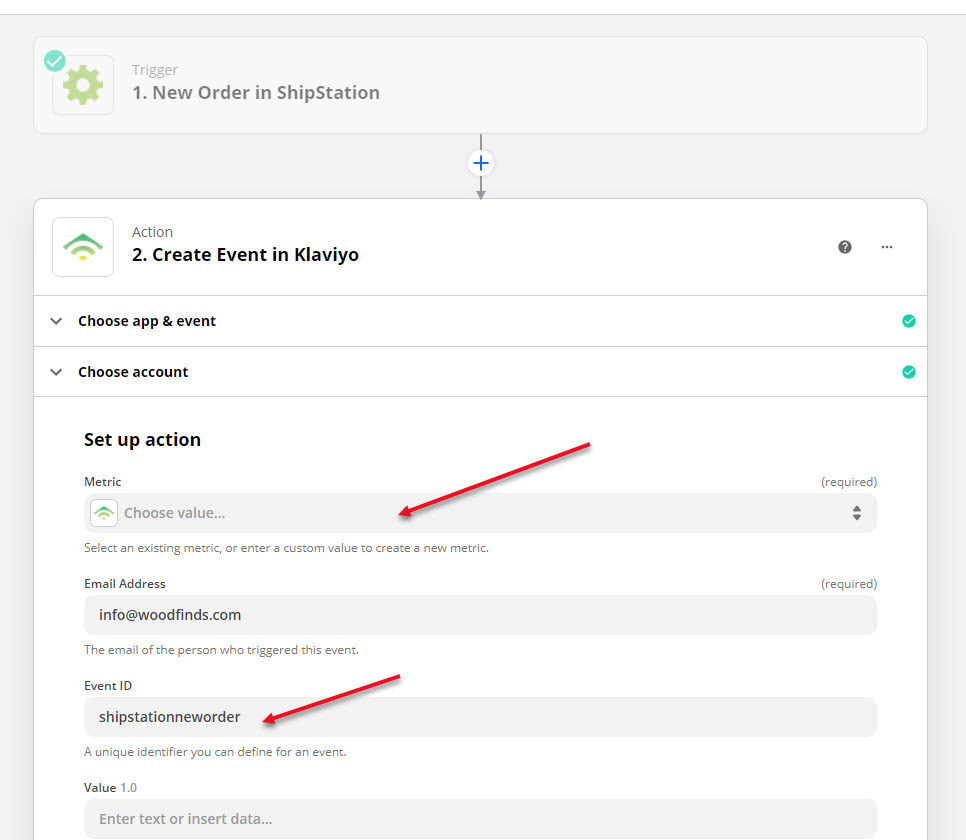Click the Metric field label

102,481
